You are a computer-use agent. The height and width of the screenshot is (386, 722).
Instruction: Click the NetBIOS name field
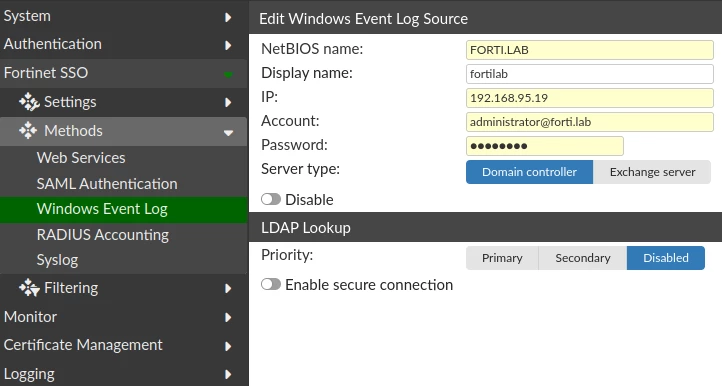coord(589,50)
